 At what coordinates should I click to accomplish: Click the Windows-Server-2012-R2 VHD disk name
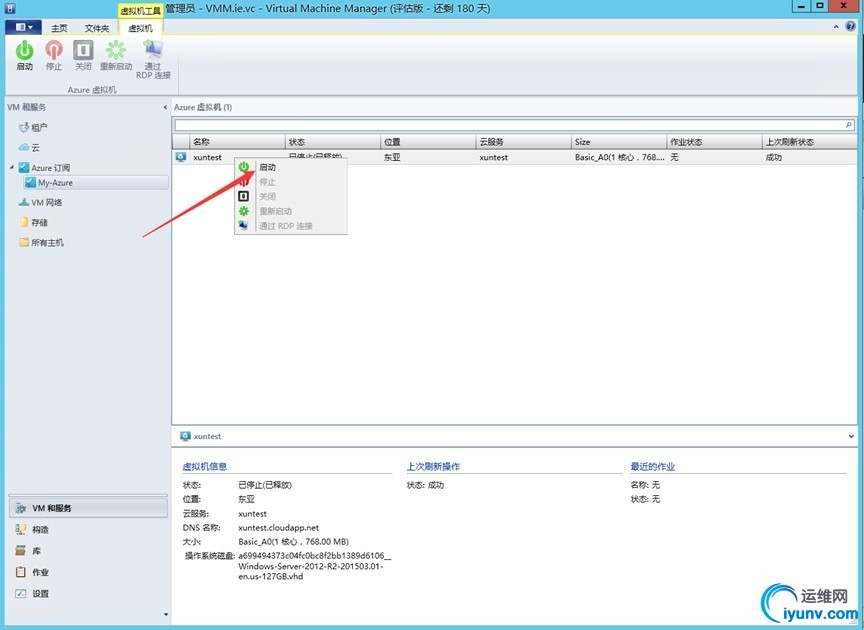[315, 566]
